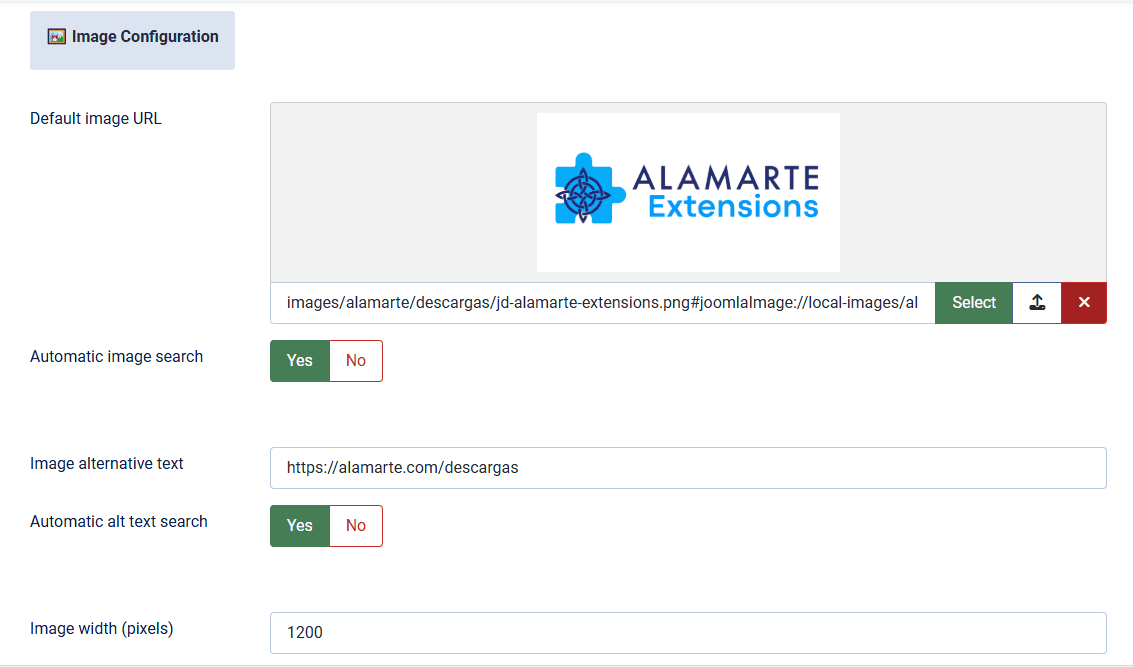Screen dimensions: 1133x667
Task: Click the Image alternative text label
Action: coord(107,464)
